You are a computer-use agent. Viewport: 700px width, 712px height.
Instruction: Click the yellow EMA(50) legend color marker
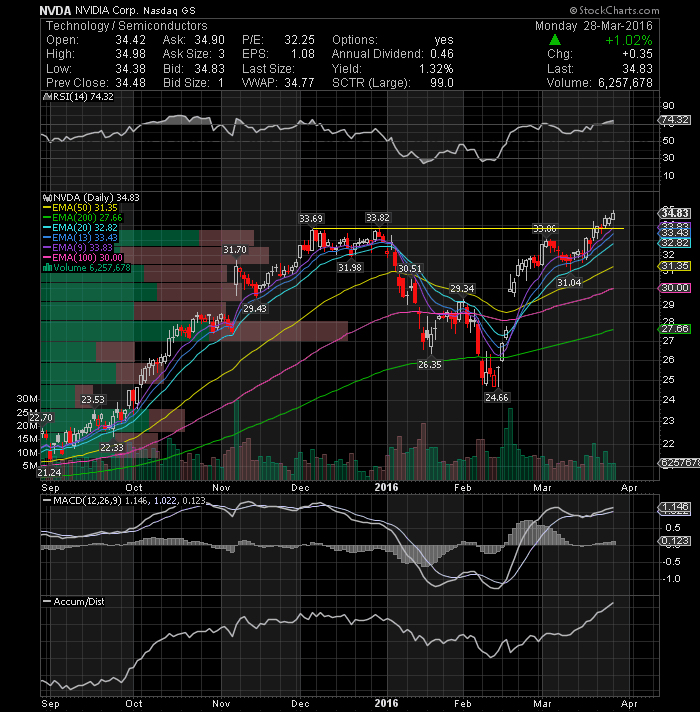[47, 208]
